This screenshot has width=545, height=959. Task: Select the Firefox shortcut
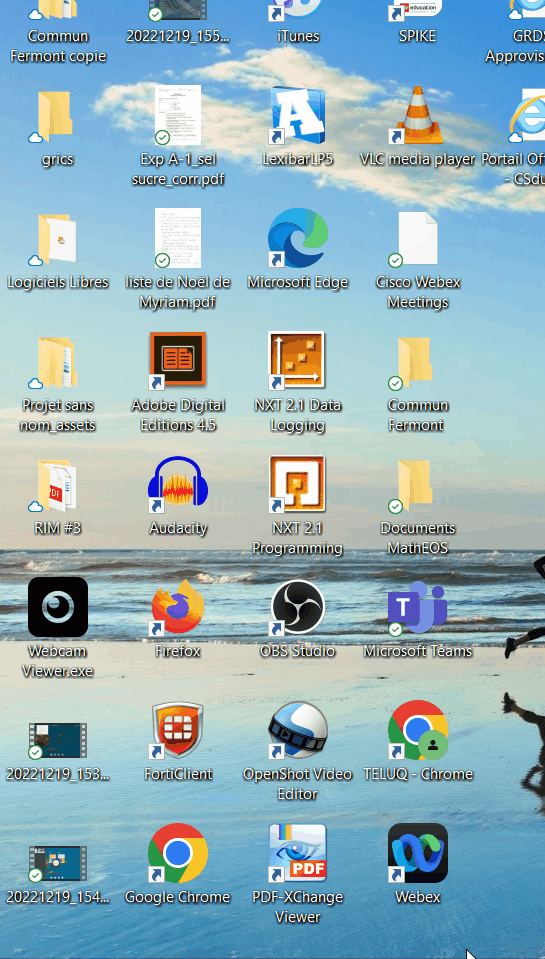178,607
